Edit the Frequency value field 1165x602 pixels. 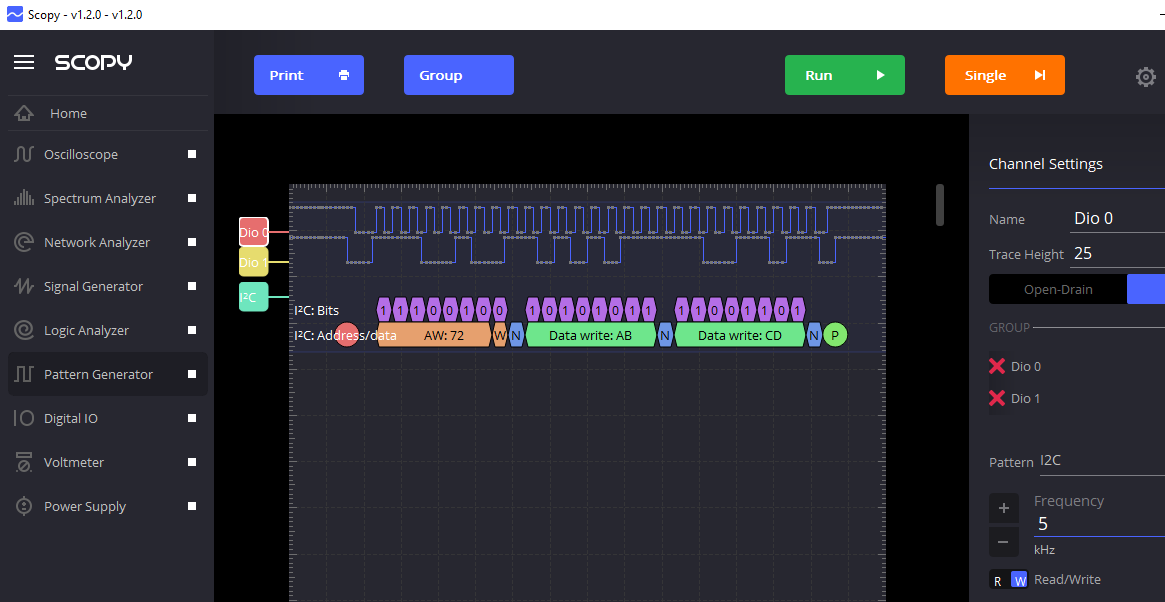pos(1100,524)
